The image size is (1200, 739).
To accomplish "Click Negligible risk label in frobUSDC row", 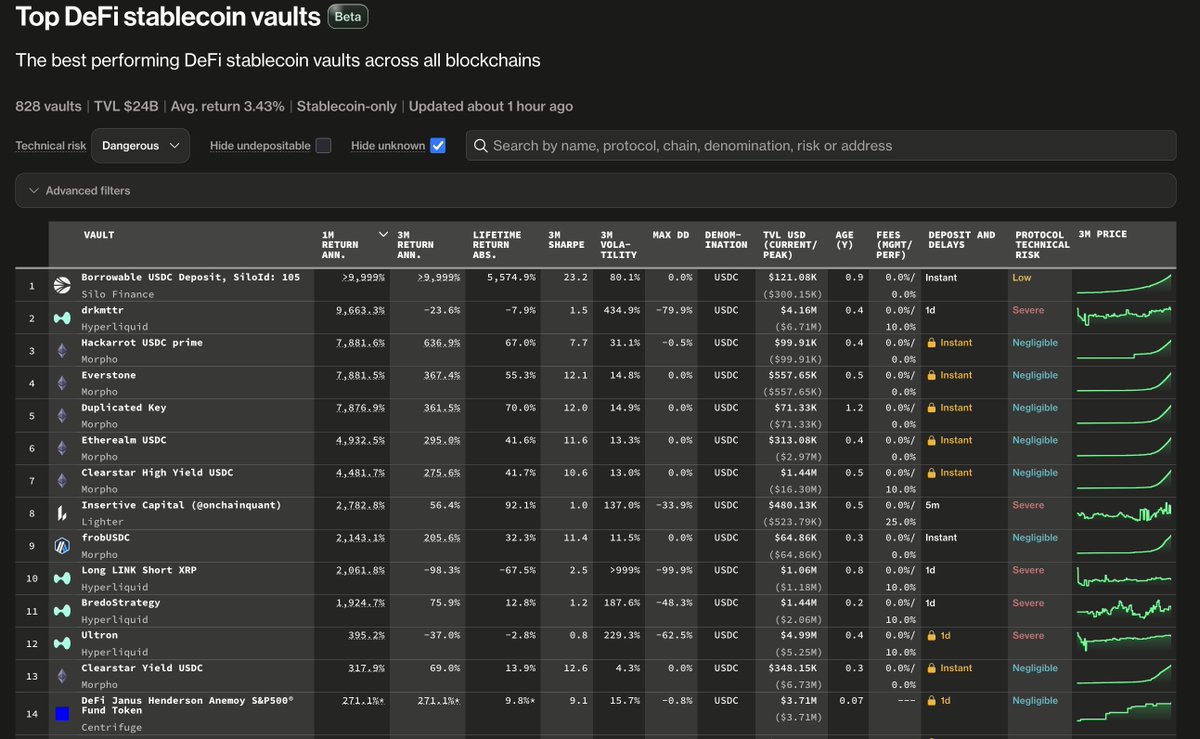I will (1035, 537).
